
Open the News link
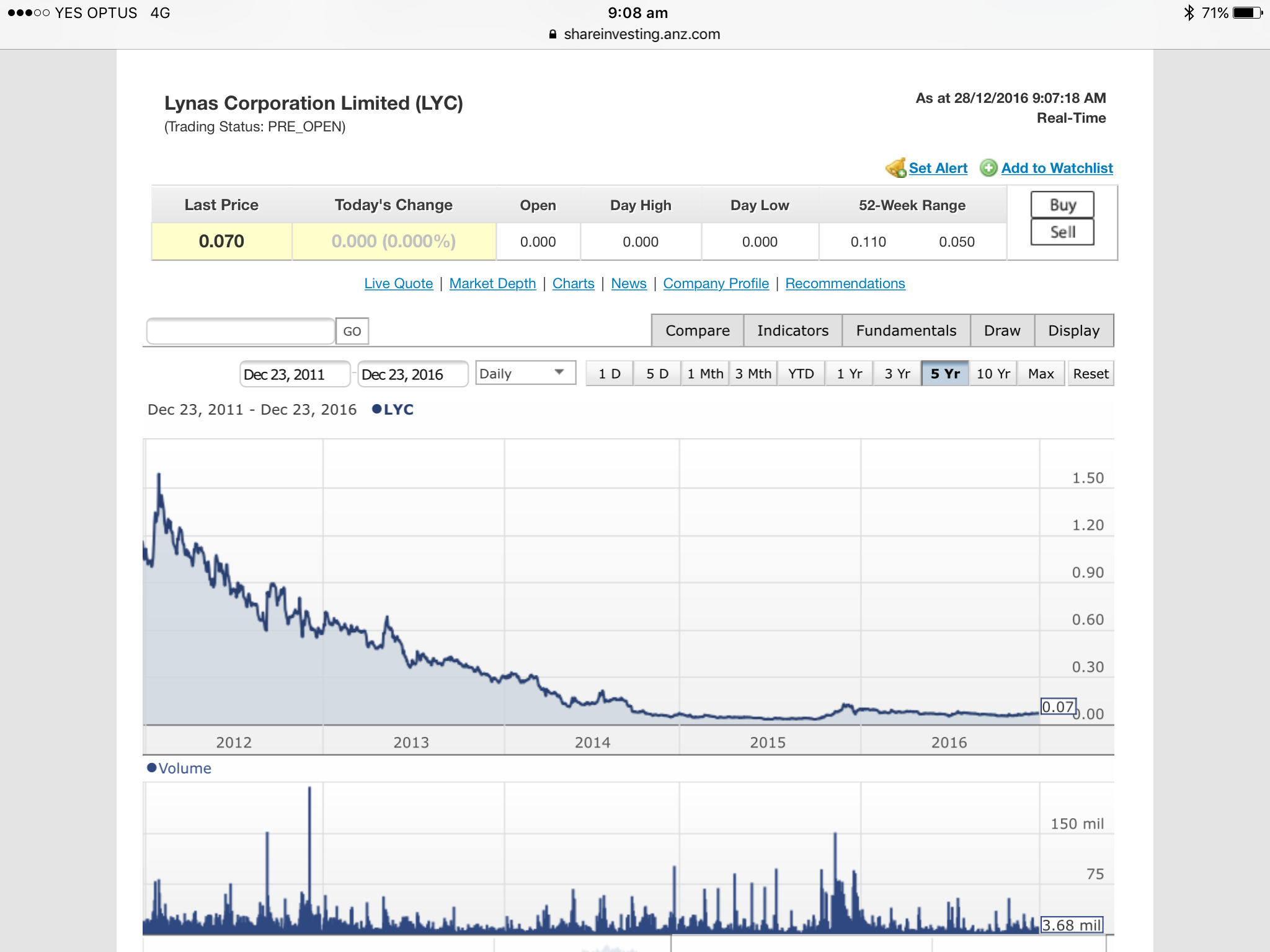point(629,283)
